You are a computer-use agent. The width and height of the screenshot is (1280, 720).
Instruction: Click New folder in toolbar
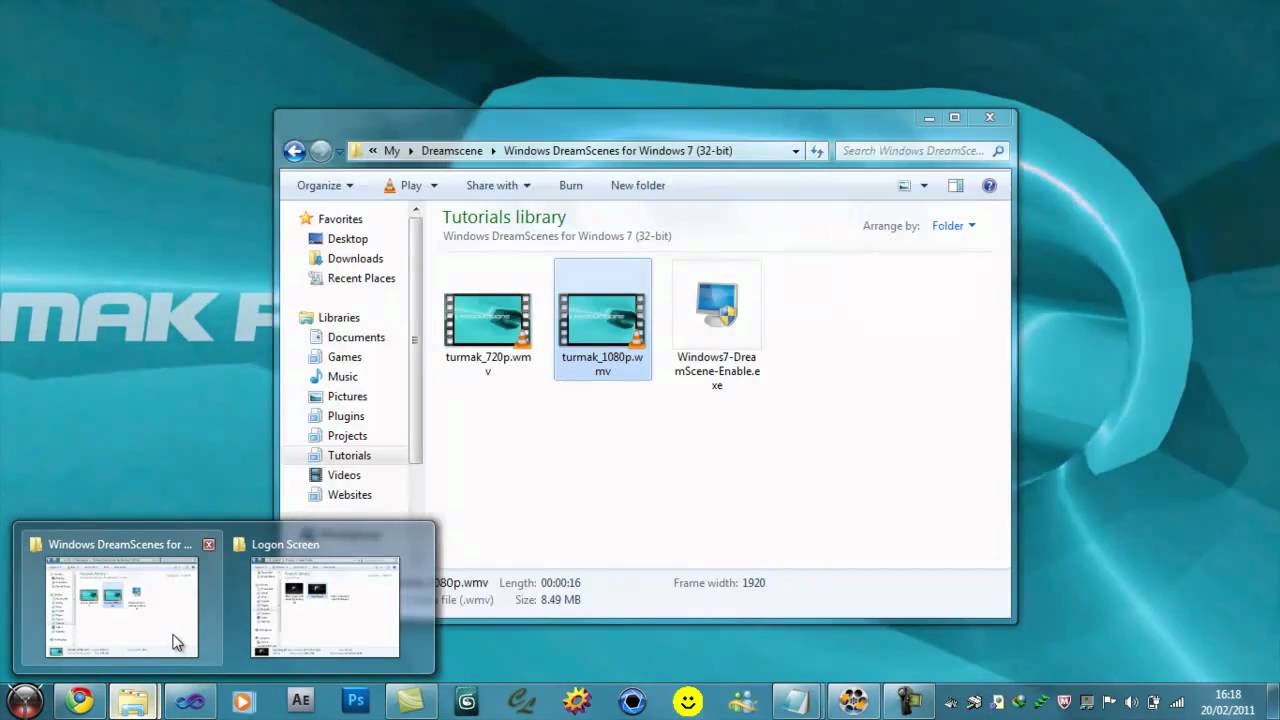tap(638, 185)
